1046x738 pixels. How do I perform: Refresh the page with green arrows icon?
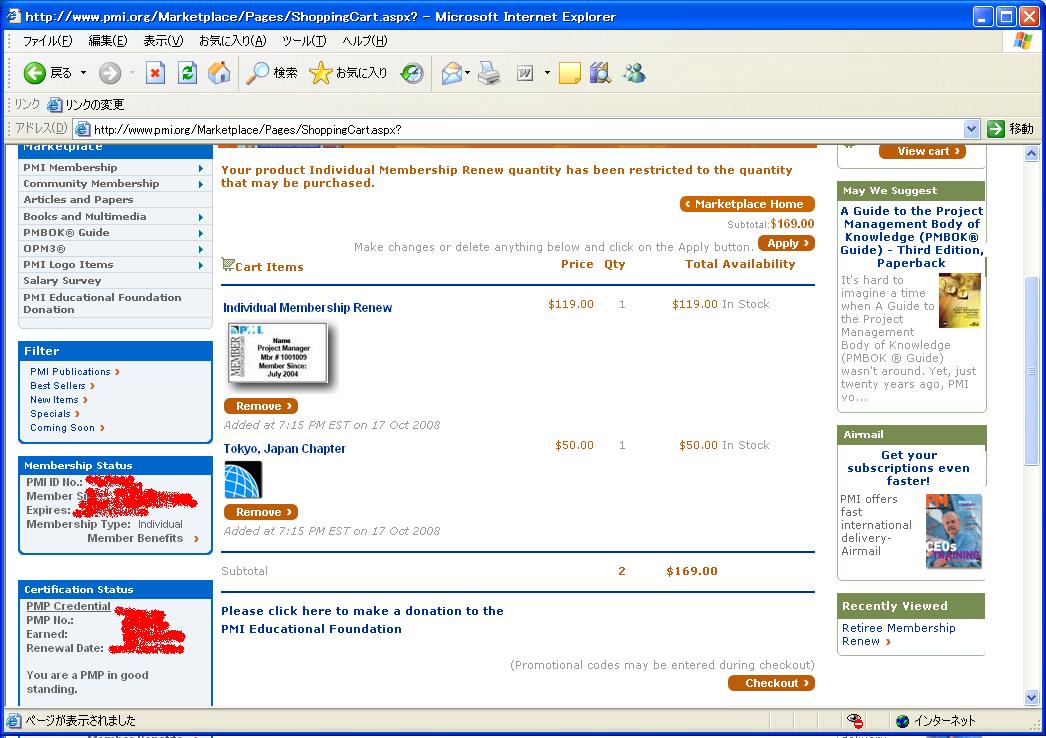(x=187, y=72)
